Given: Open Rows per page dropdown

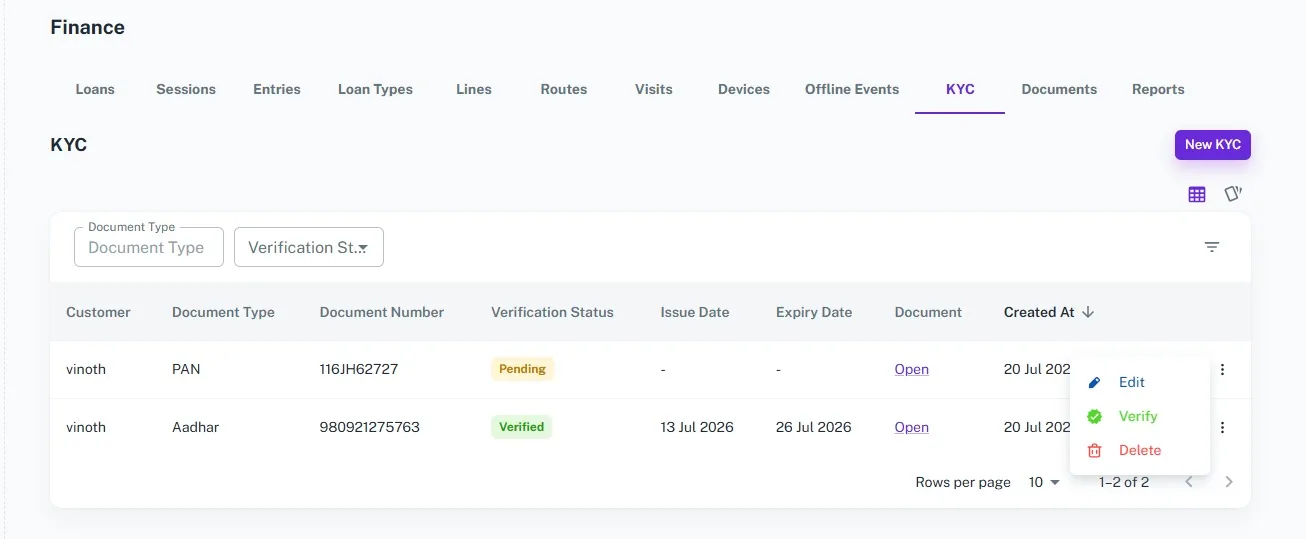Looking at the screenshot, I should 1044,482.
